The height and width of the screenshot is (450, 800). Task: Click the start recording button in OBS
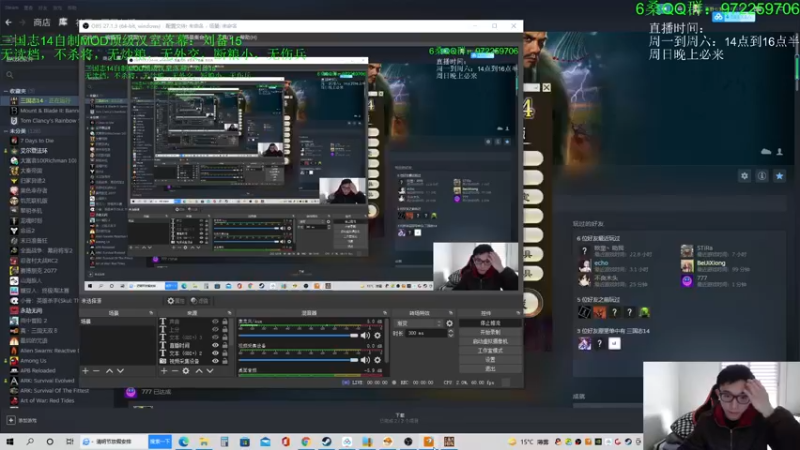490,332
